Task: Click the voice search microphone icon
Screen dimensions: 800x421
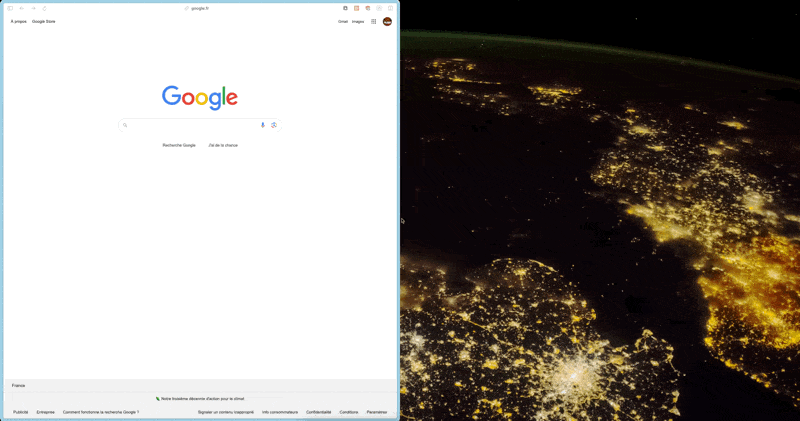Action: (x=263, y=125)
